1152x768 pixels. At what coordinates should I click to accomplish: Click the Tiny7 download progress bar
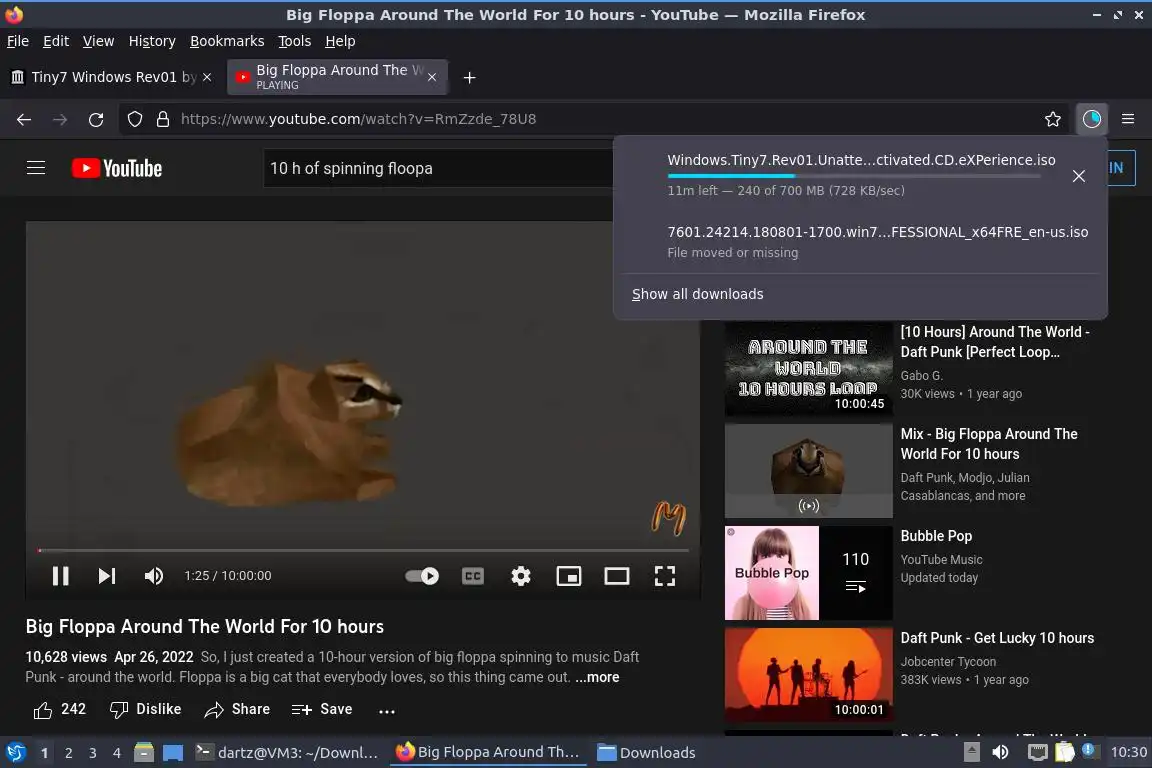pos(854,176)
